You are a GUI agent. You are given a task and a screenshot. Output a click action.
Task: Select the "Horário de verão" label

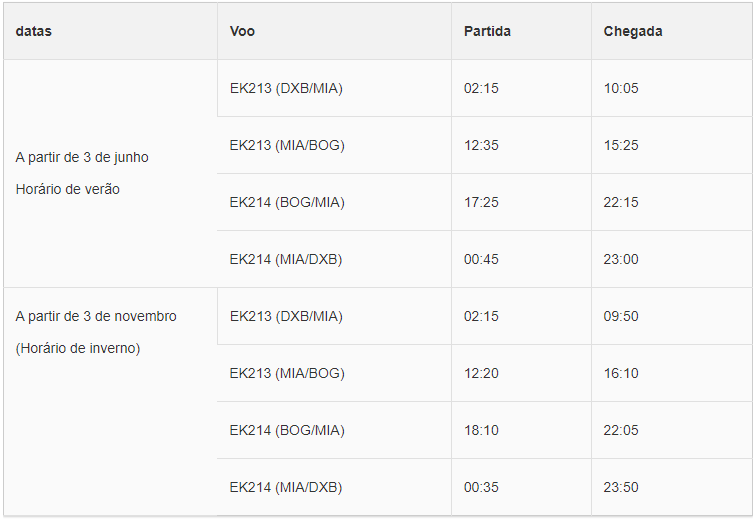coord(67,189)
